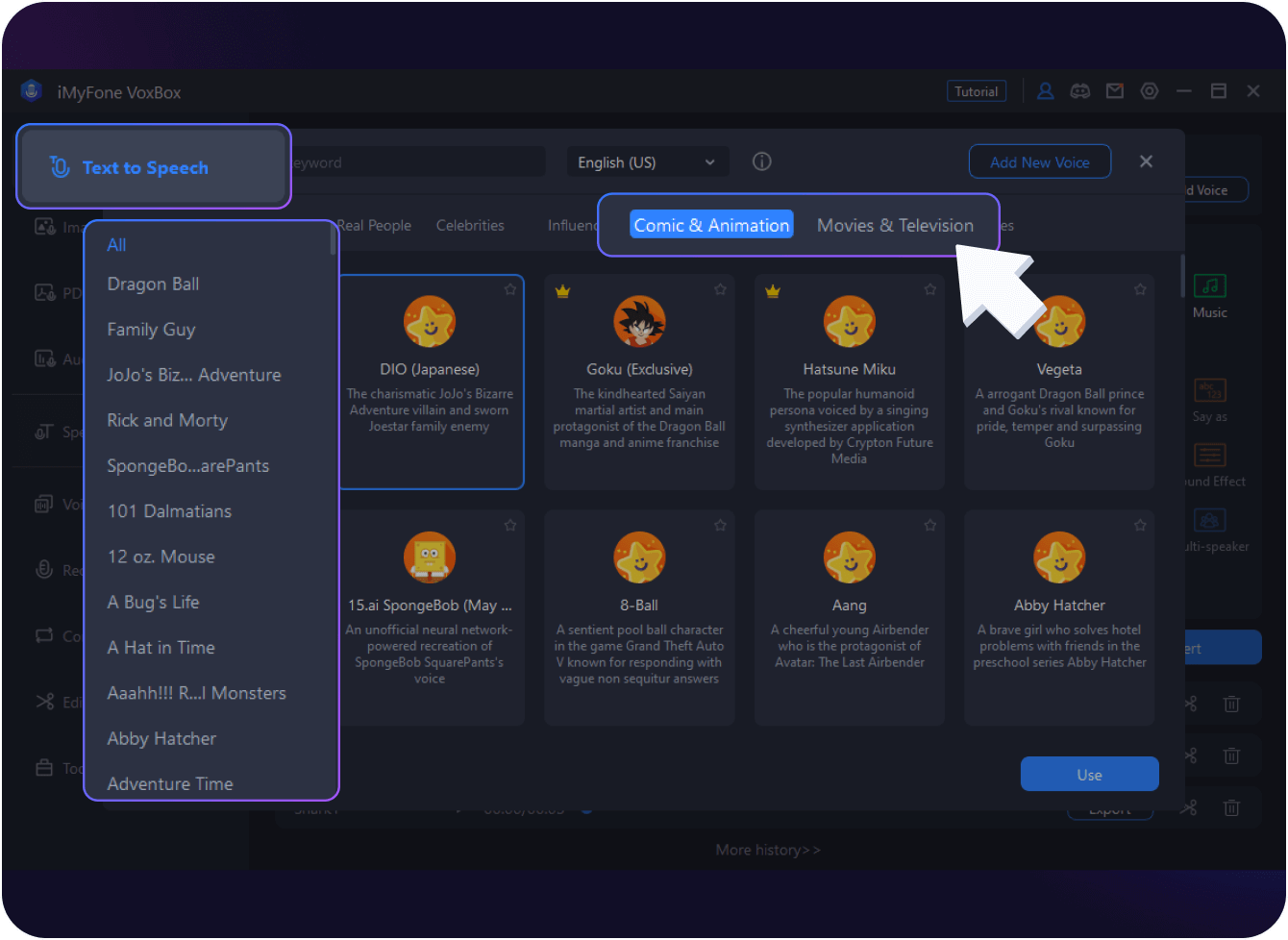The width and height of the screenshot is (1288, 940).
Task: Select the Goku avatar thumbnail
Action: (x=639, y=322)
